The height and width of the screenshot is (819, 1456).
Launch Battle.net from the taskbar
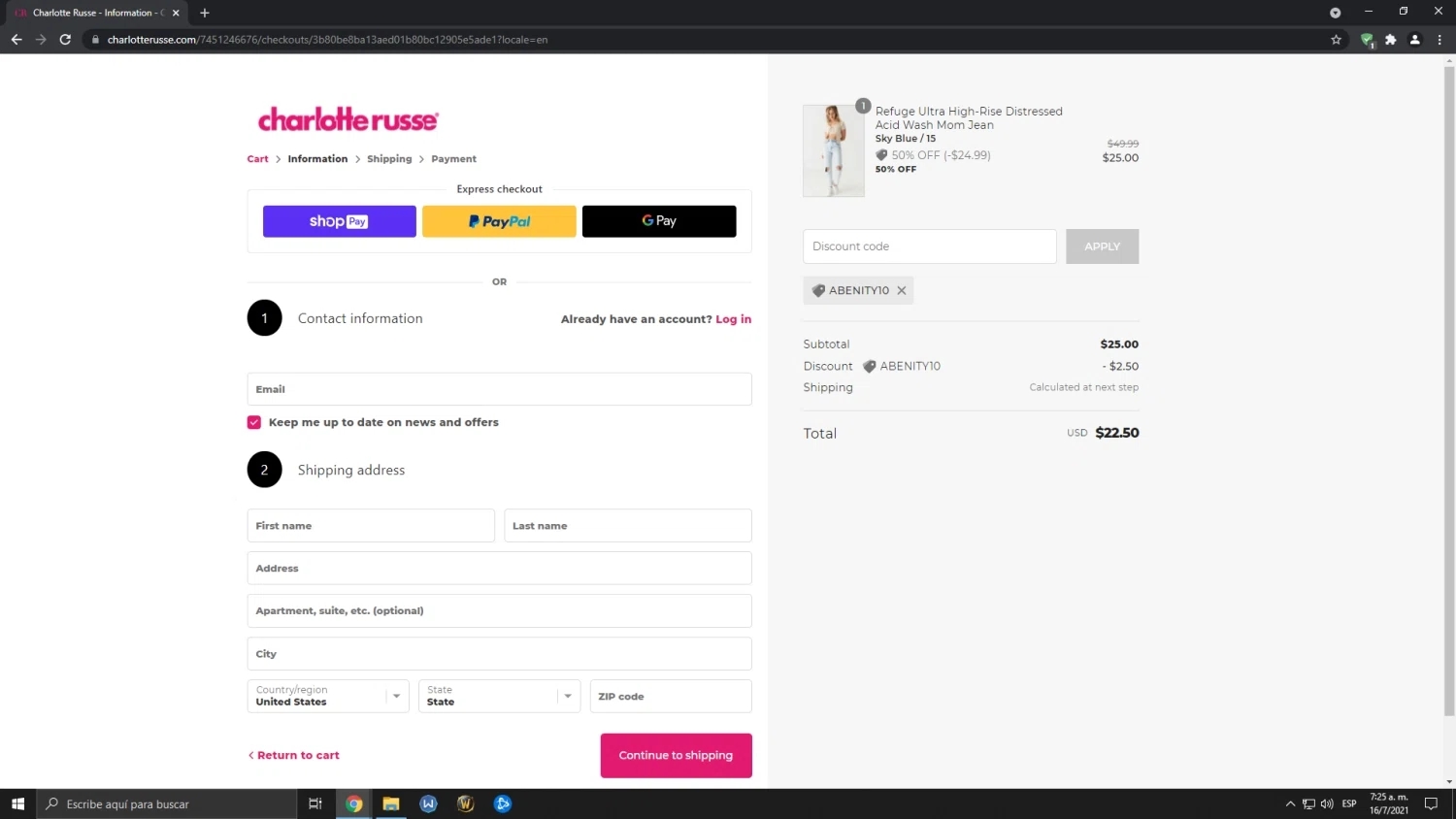[503, 803]
